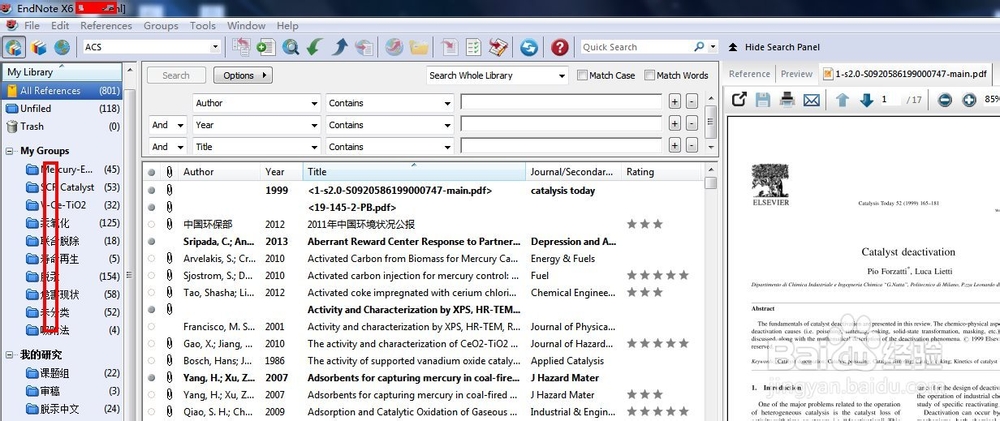Open the Title search field dropdown
Viewport: 1000px width, 421px height.
(x=257, y=147)
